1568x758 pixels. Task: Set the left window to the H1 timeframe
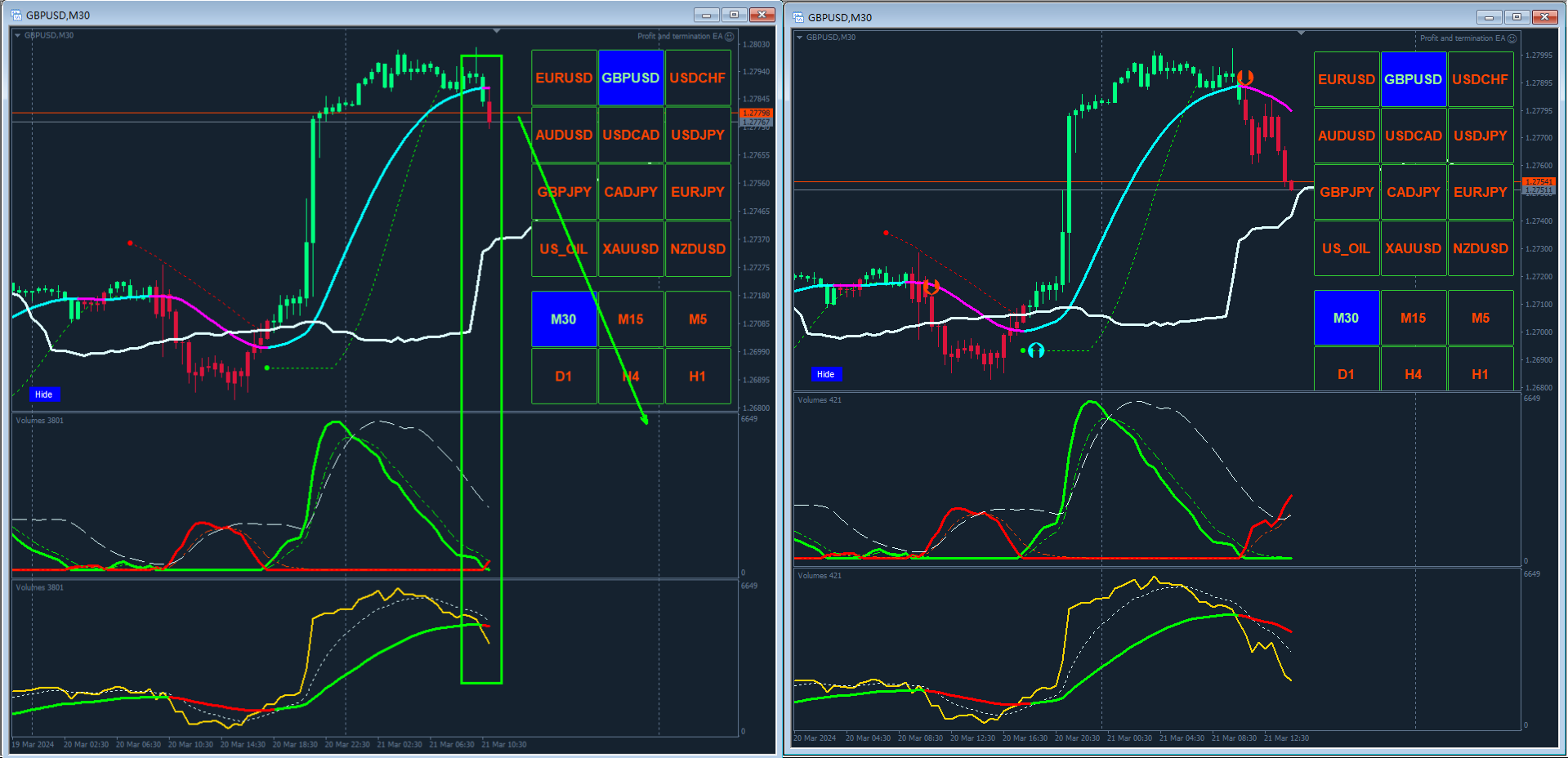(698, 376)
